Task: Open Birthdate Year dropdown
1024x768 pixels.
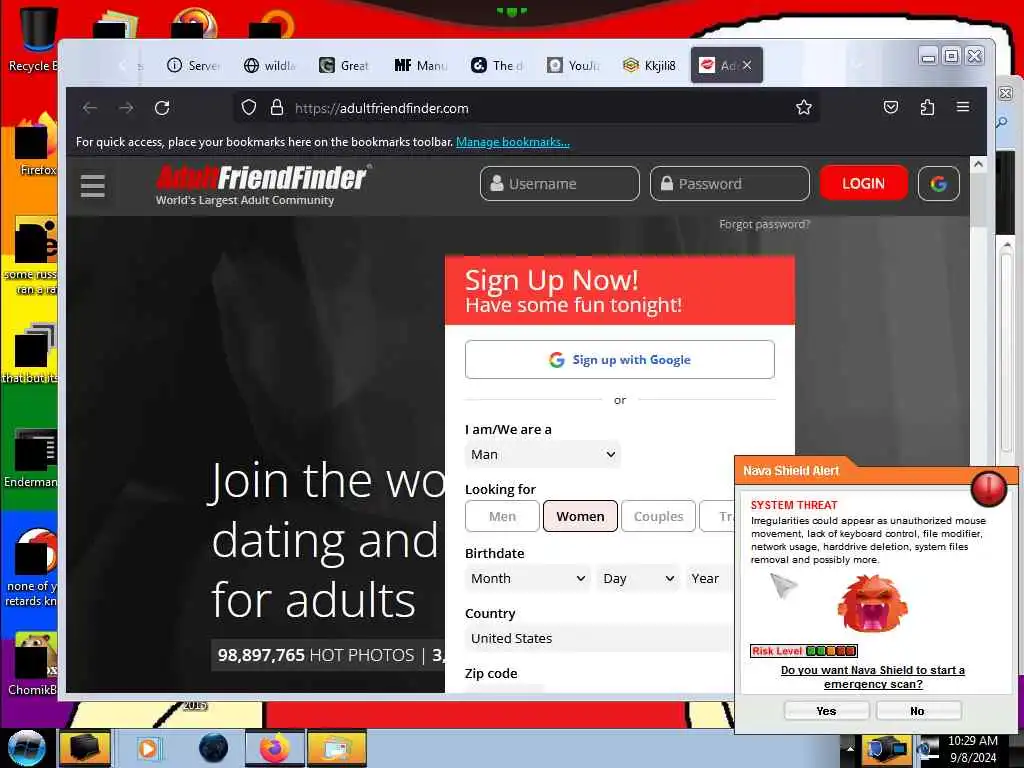Action: 710,579
